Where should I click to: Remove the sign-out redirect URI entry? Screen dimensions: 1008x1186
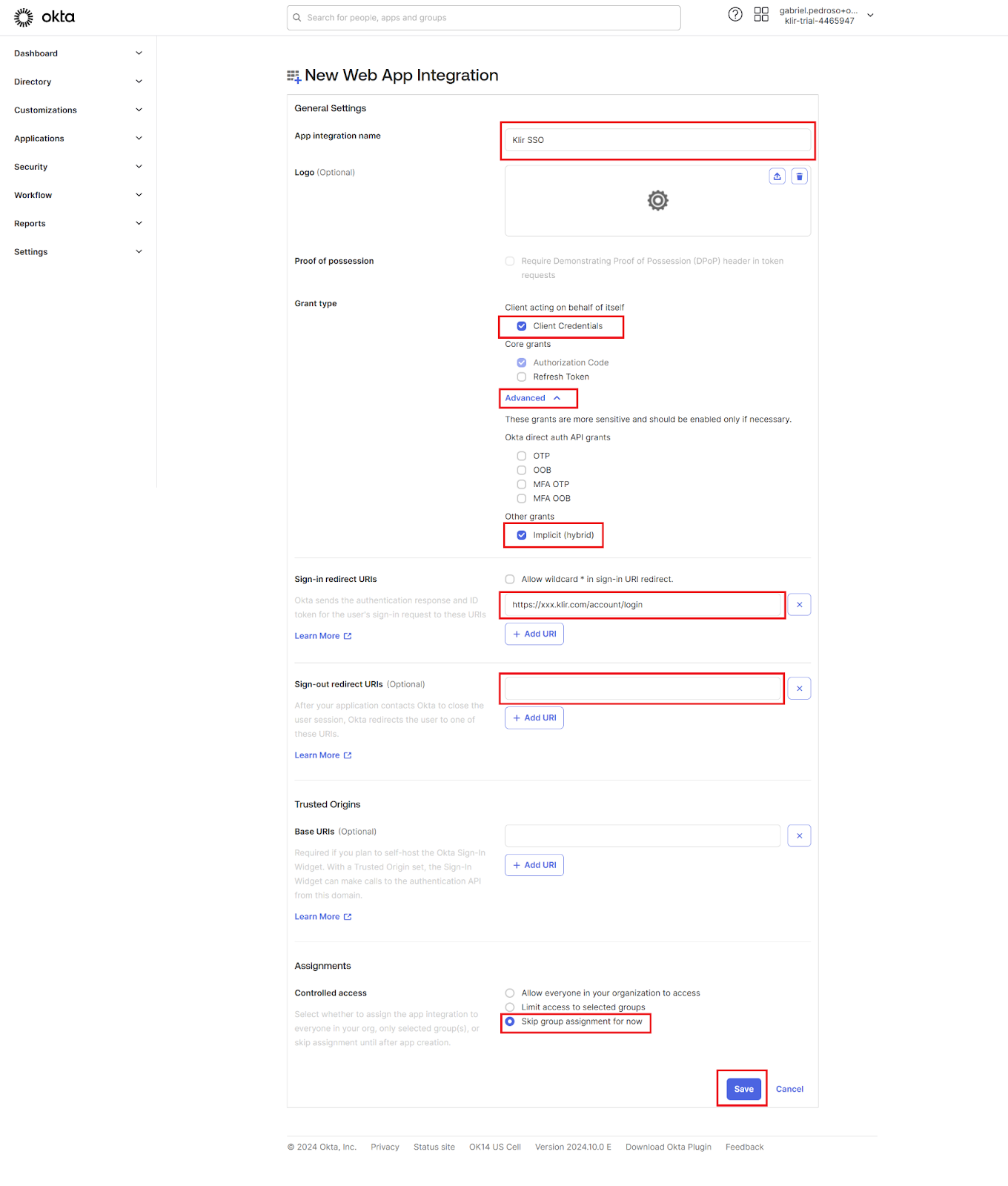799,689
